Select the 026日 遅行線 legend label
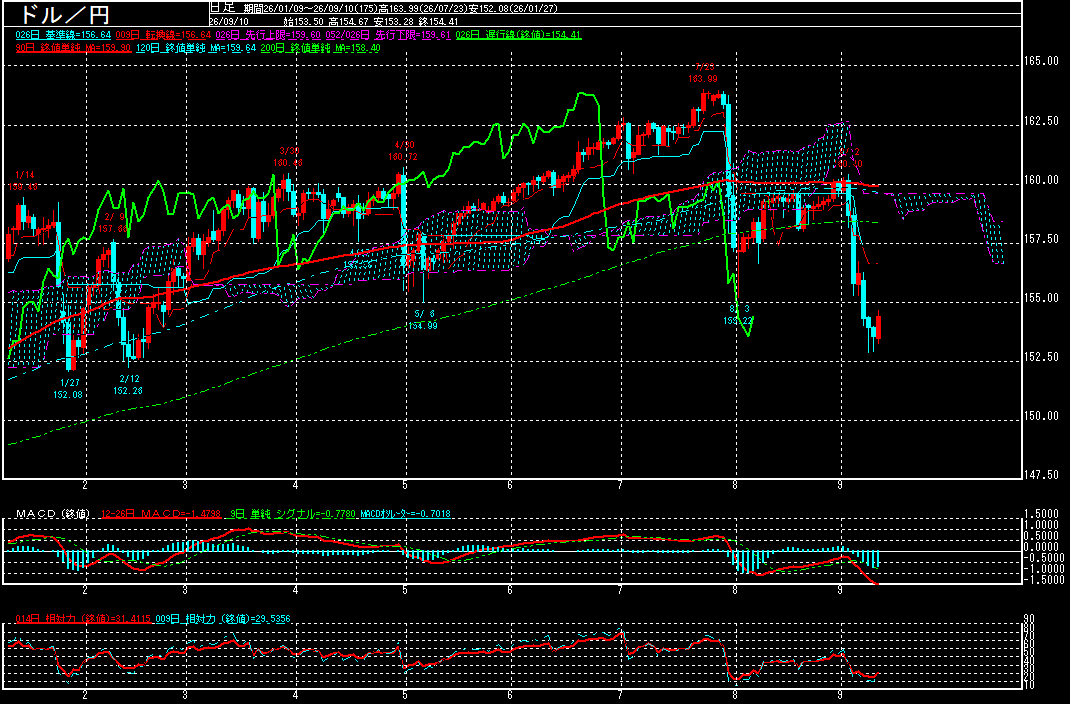 click(x=519, y=35)
